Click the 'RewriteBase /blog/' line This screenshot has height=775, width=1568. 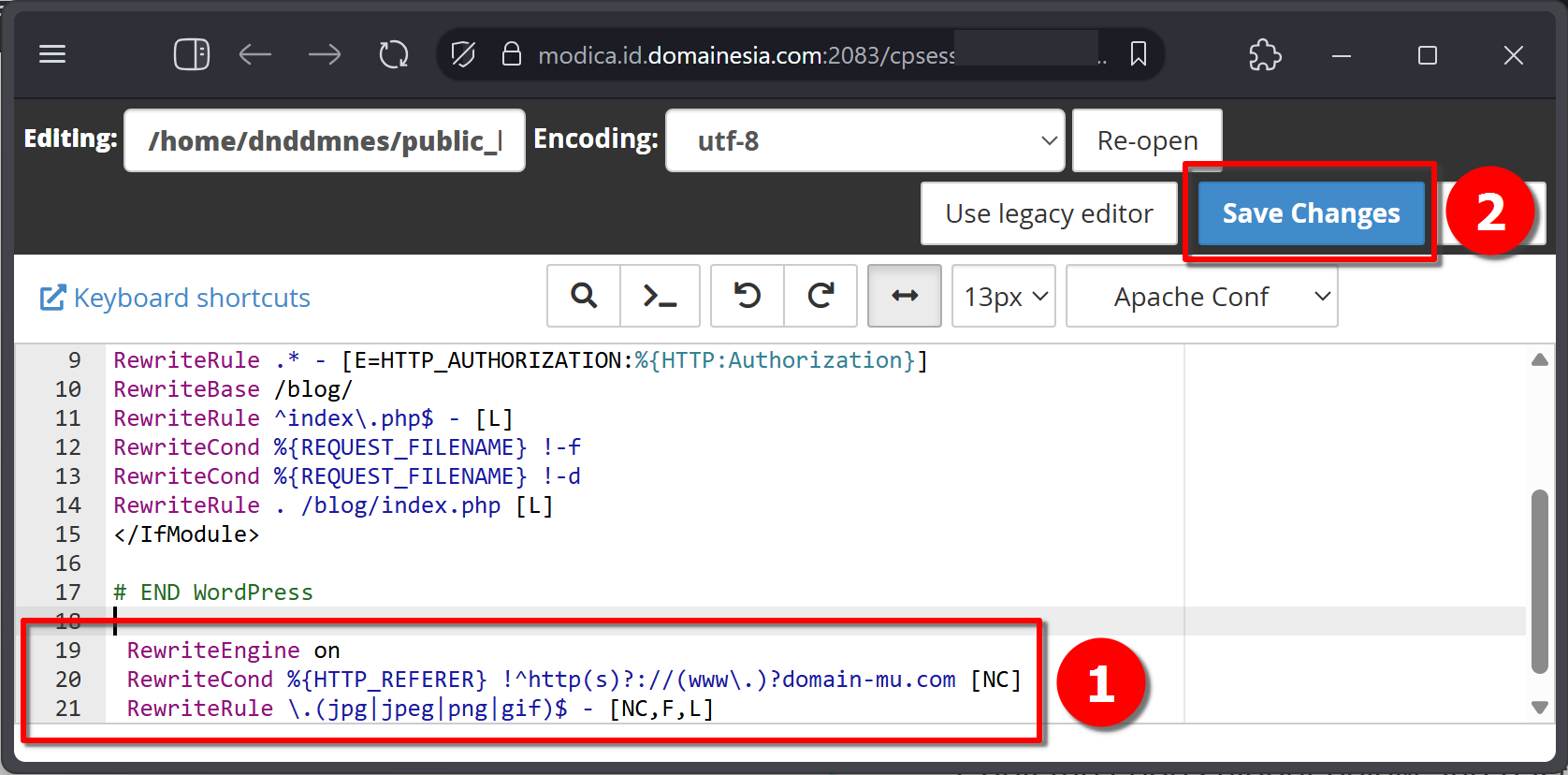(233, 388)
